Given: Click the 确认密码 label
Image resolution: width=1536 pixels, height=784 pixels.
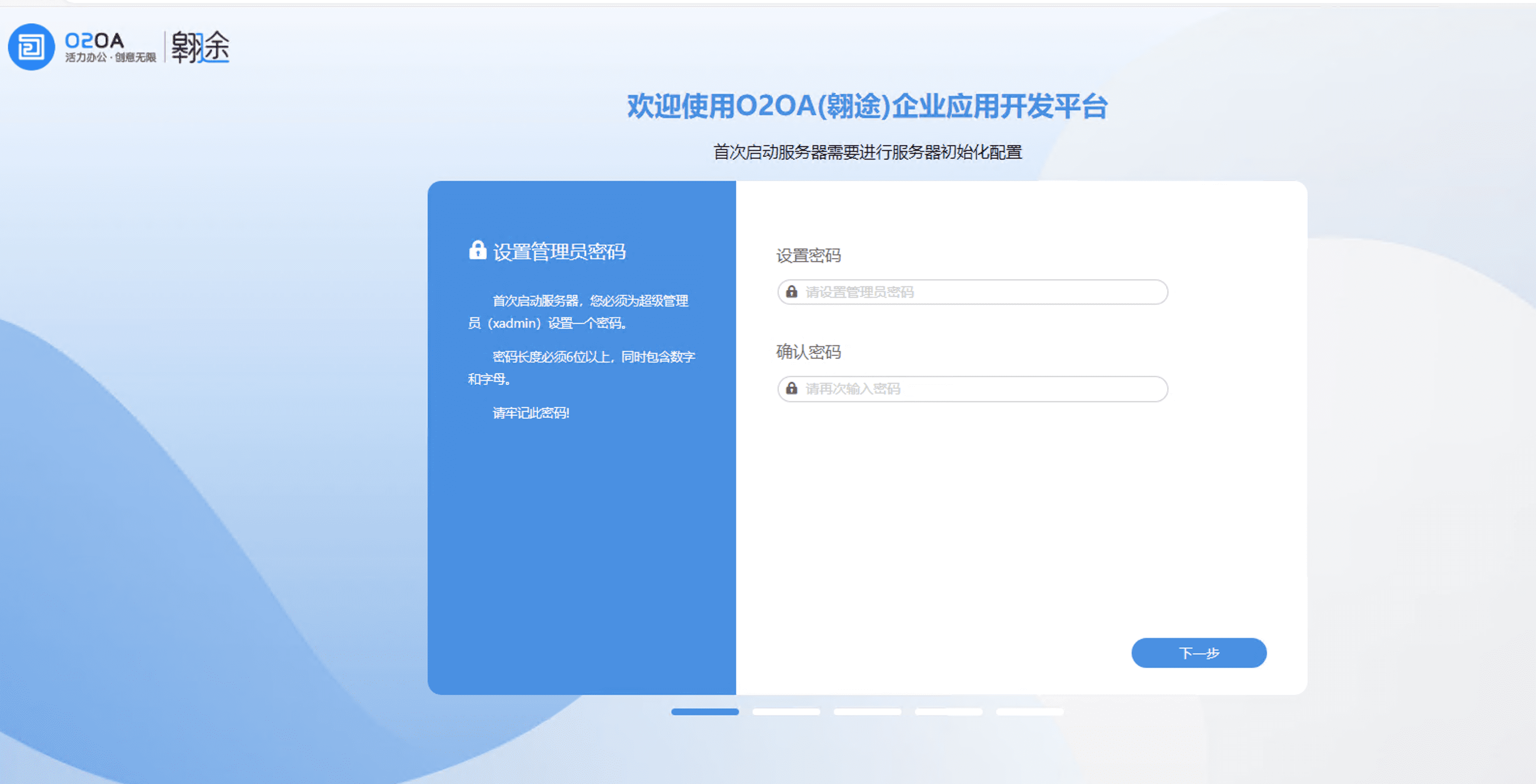Looking at the screenshot, I should [809, 352].
